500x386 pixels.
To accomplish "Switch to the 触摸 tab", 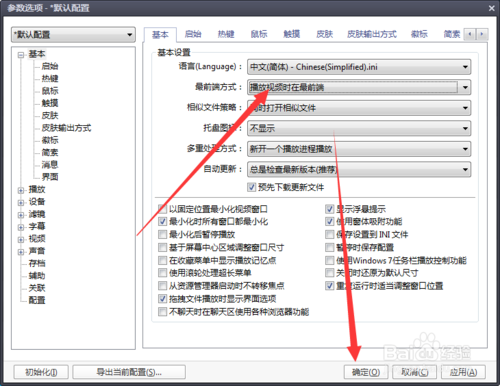I will point(292,34).
